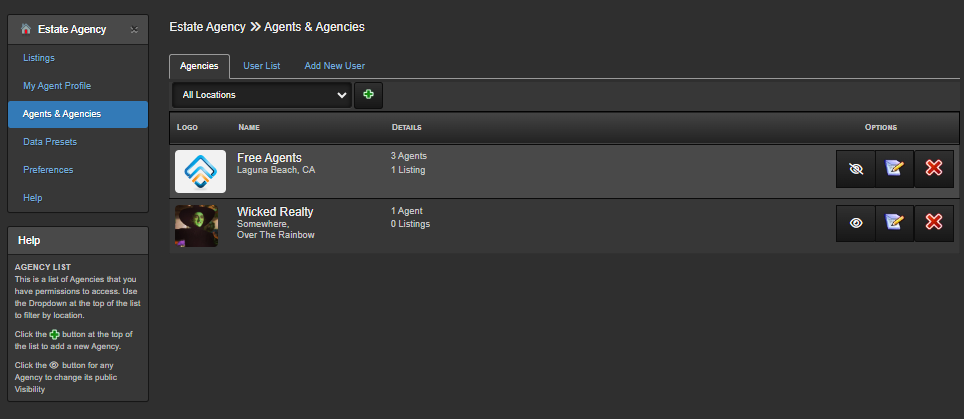Open the Help sidebar menu item
Screen dimensions: 964x419
[33, 198]
